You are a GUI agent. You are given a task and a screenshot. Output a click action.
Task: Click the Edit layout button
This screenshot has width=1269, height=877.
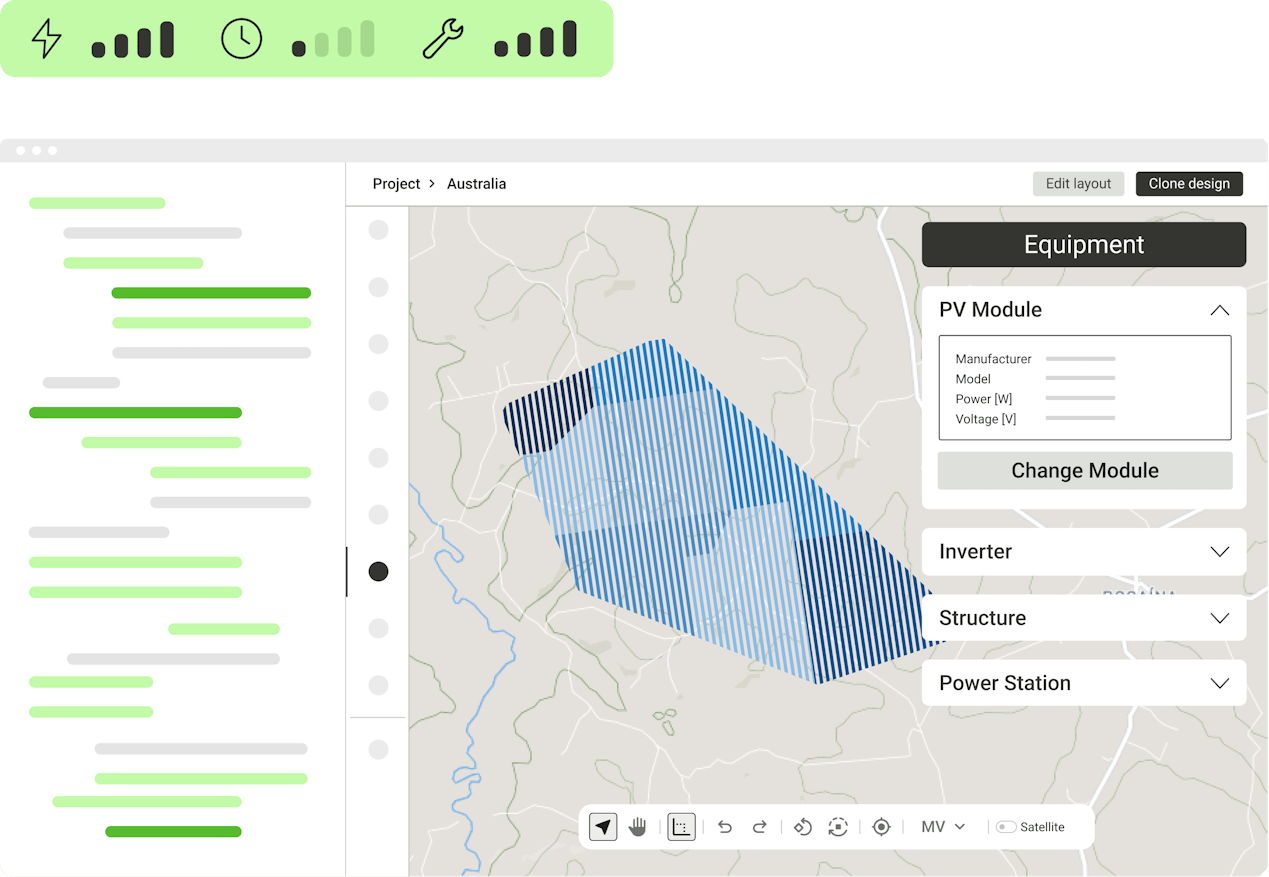(x=1078, y=184)
